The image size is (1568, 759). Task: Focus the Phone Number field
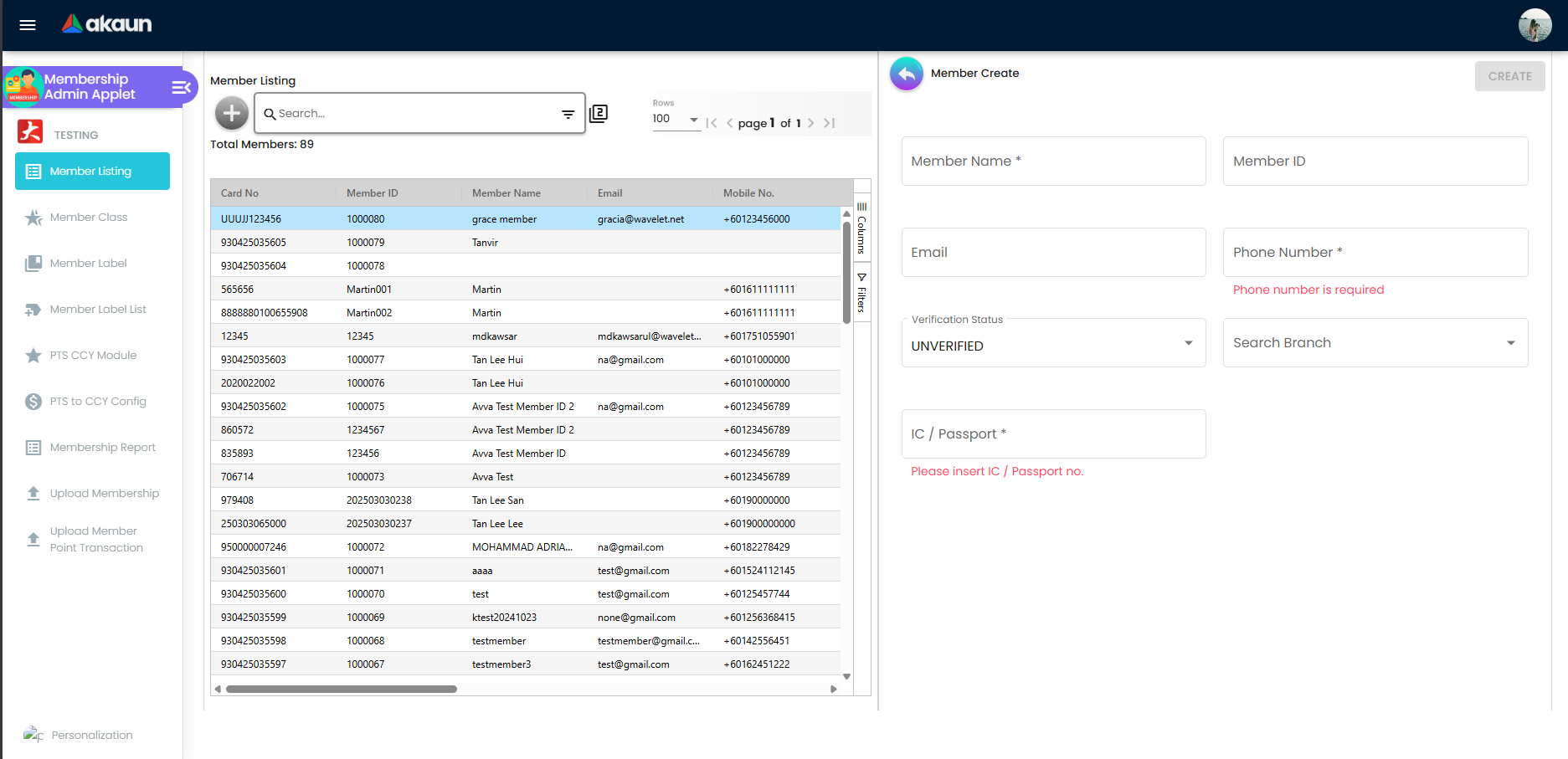point(1375,253)
